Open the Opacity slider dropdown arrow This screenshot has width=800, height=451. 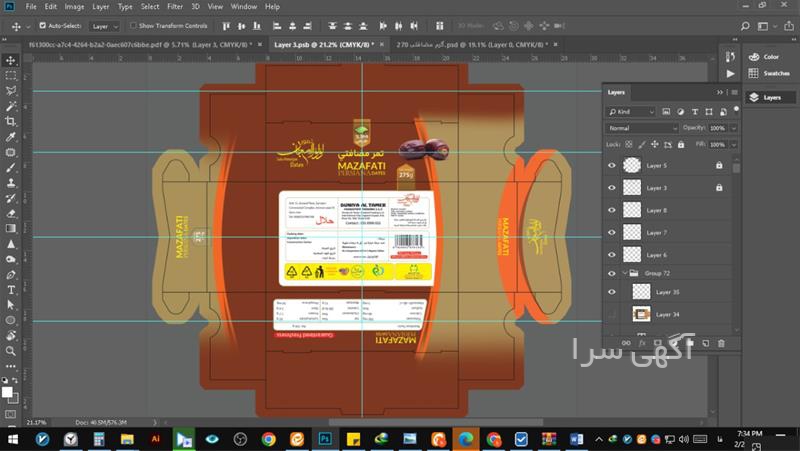734,128
